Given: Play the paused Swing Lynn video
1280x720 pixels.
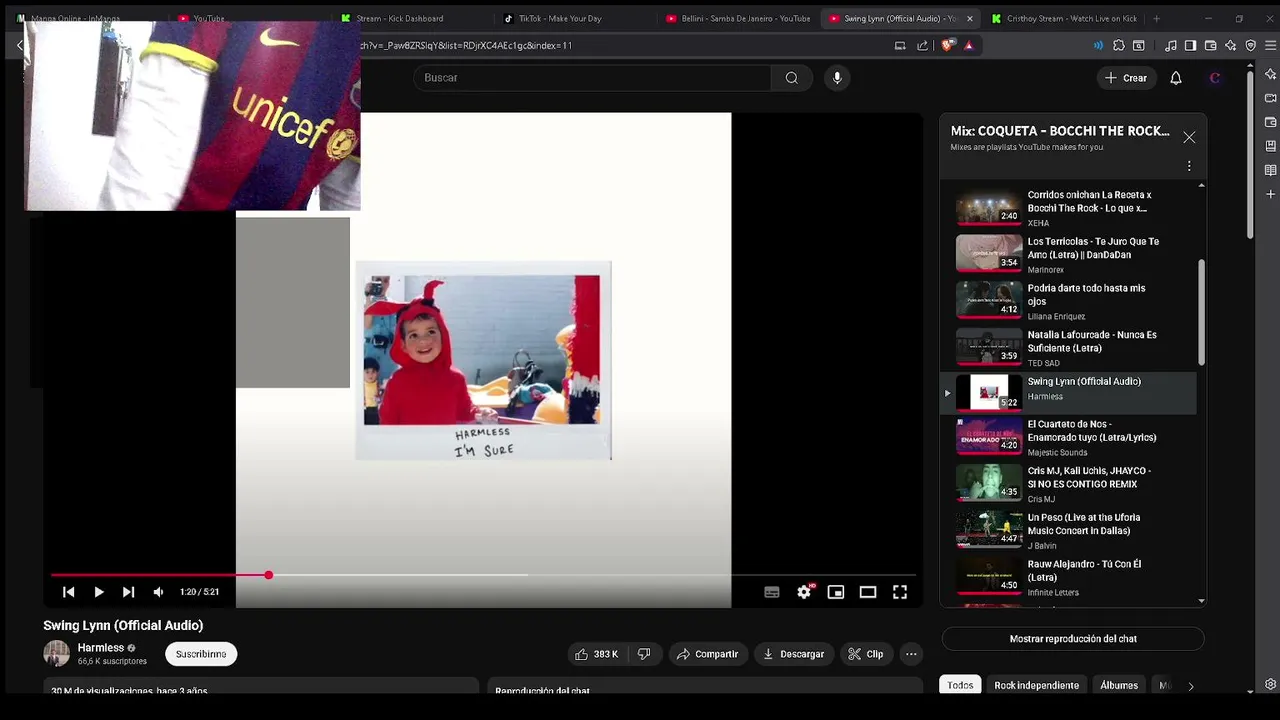Looking at the screenshot, I should (x=98, y=592).
